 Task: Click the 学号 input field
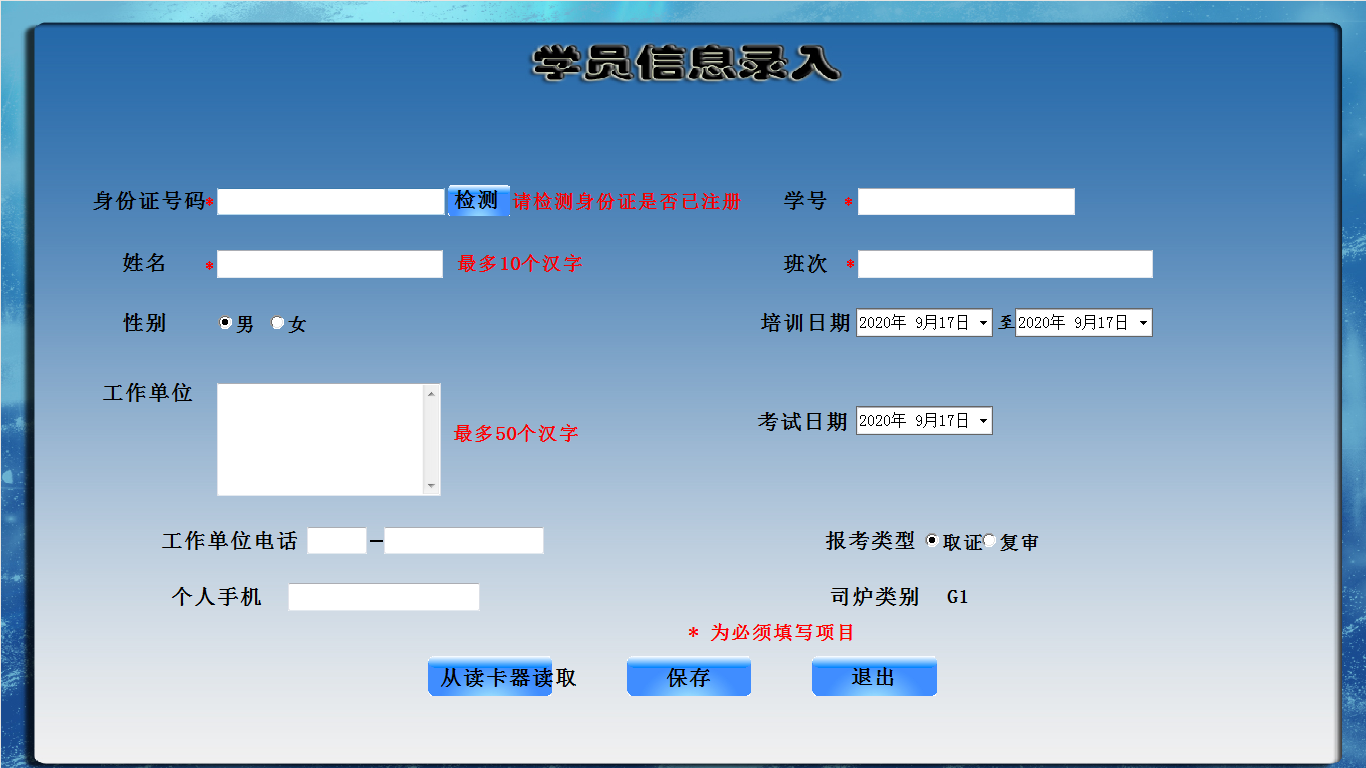pyautogui.click(x=966, y=202)
